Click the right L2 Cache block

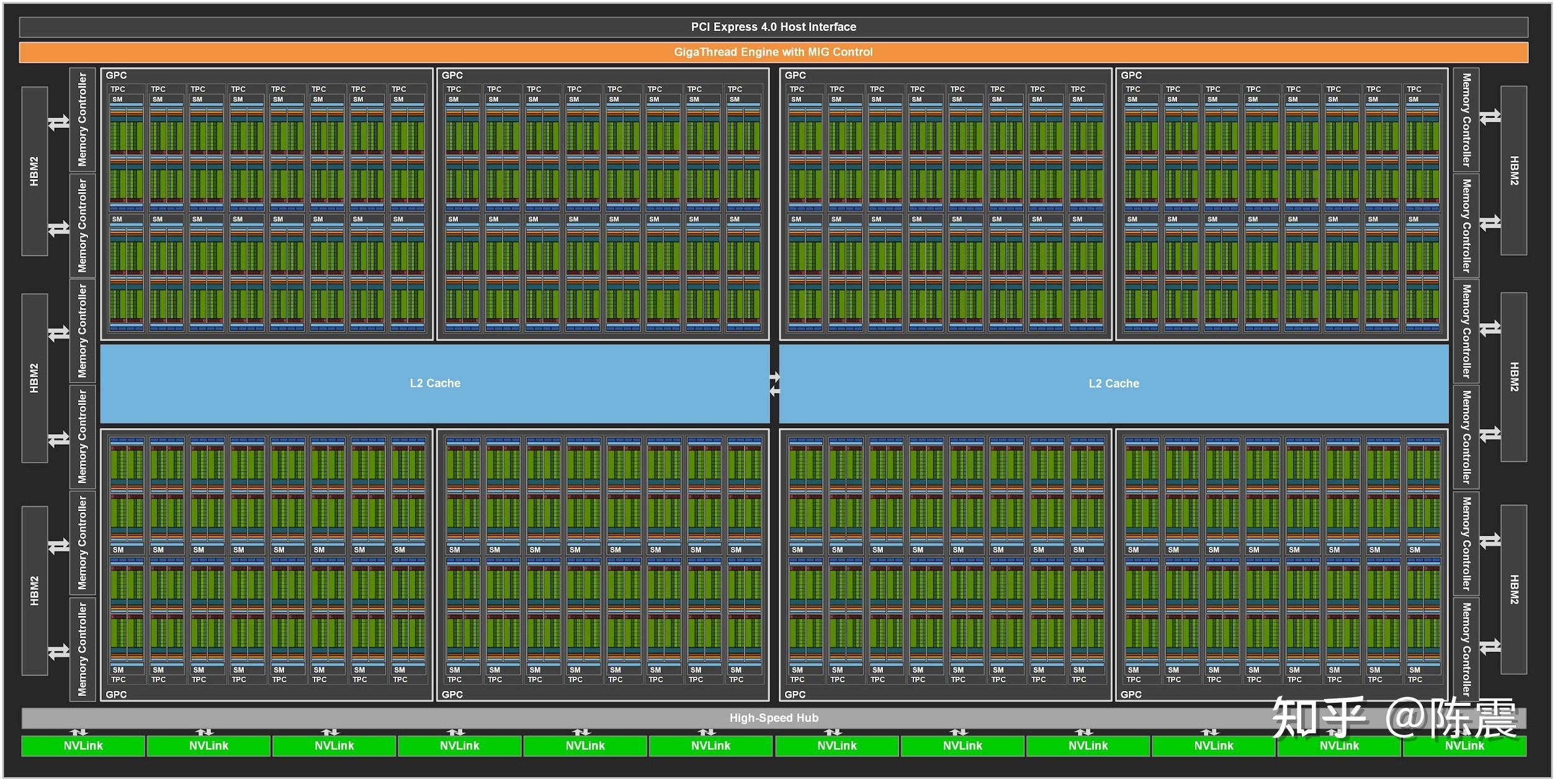1114,384
